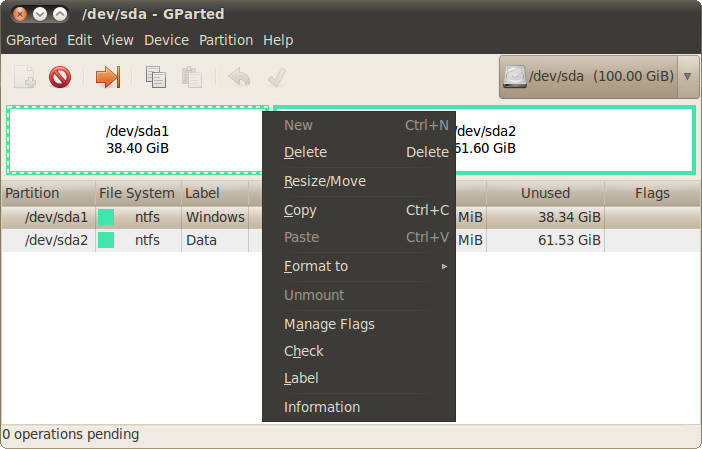
Task: Click the Paste partition toolbar icon
Action: (x=192, y=77)
